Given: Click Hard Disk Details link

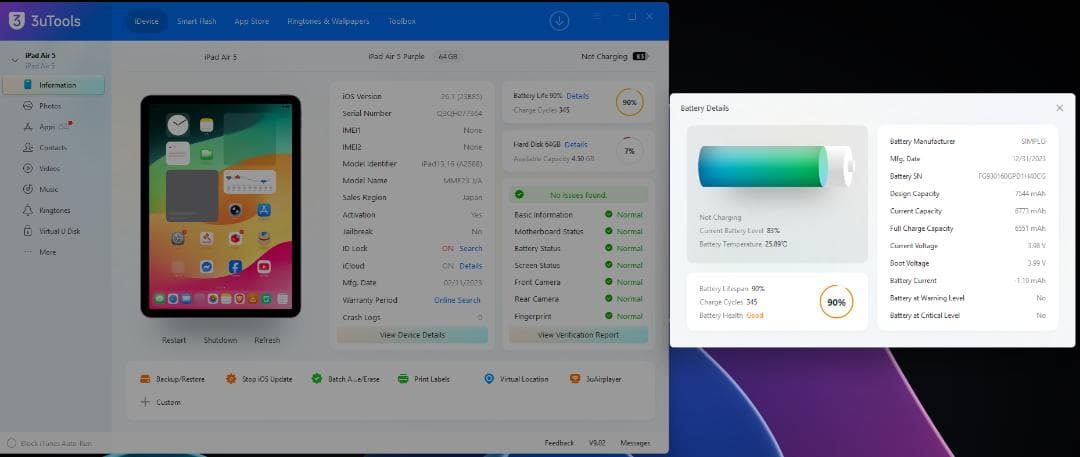Looking at the screenshot, I should click(576, 145).
